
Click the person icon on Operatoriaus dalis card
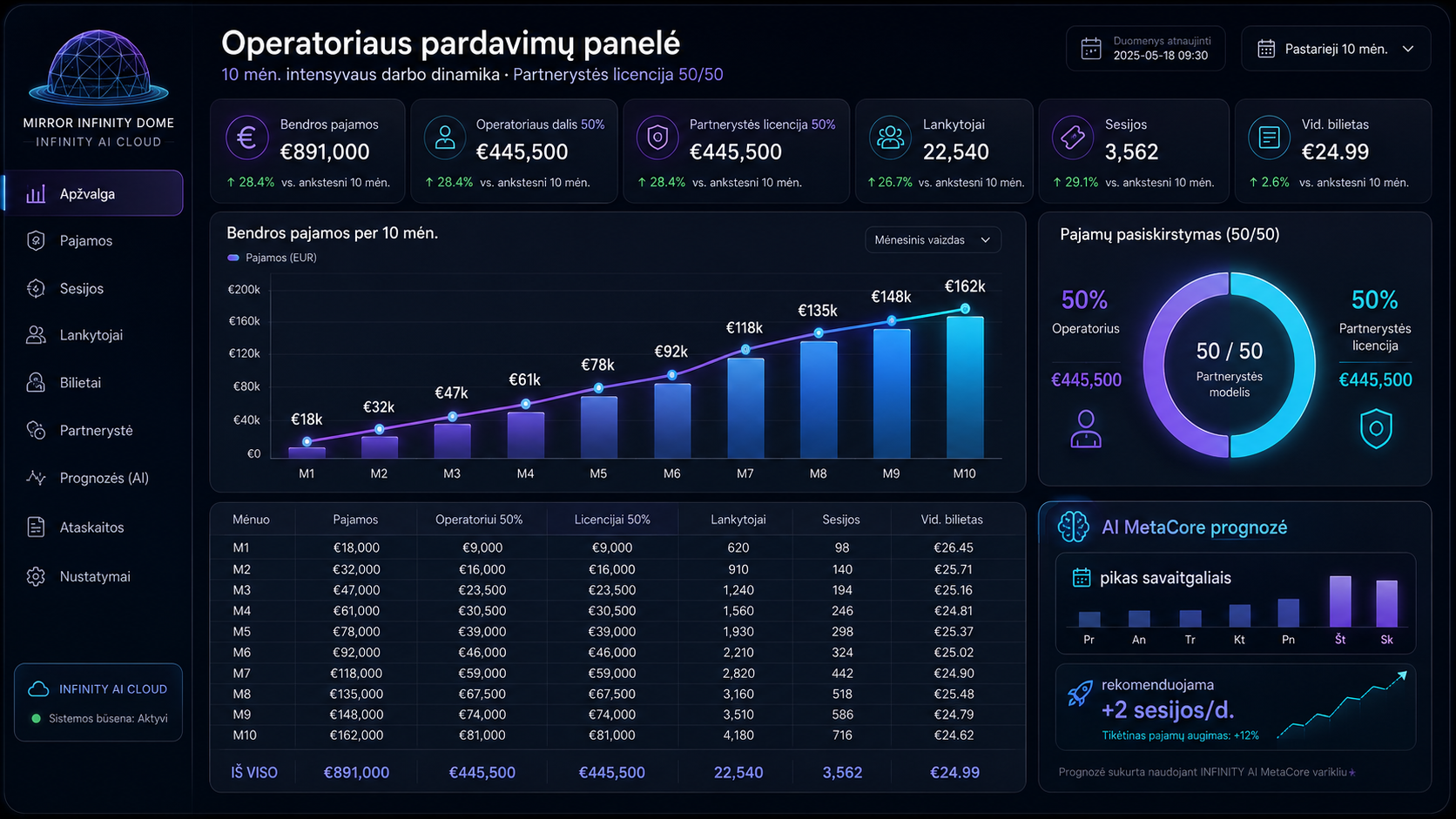(445, 138)
